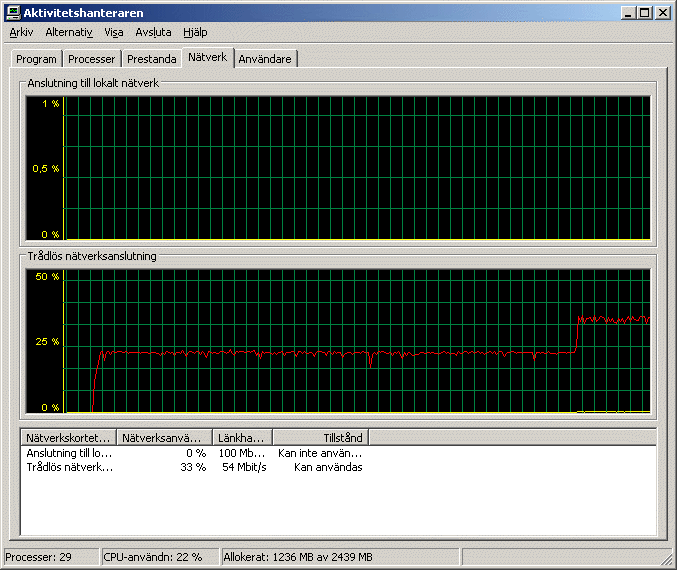This screenshot has width=677, height=570.
Task: Go to the Prestanda tab
Action: [152, 60]
